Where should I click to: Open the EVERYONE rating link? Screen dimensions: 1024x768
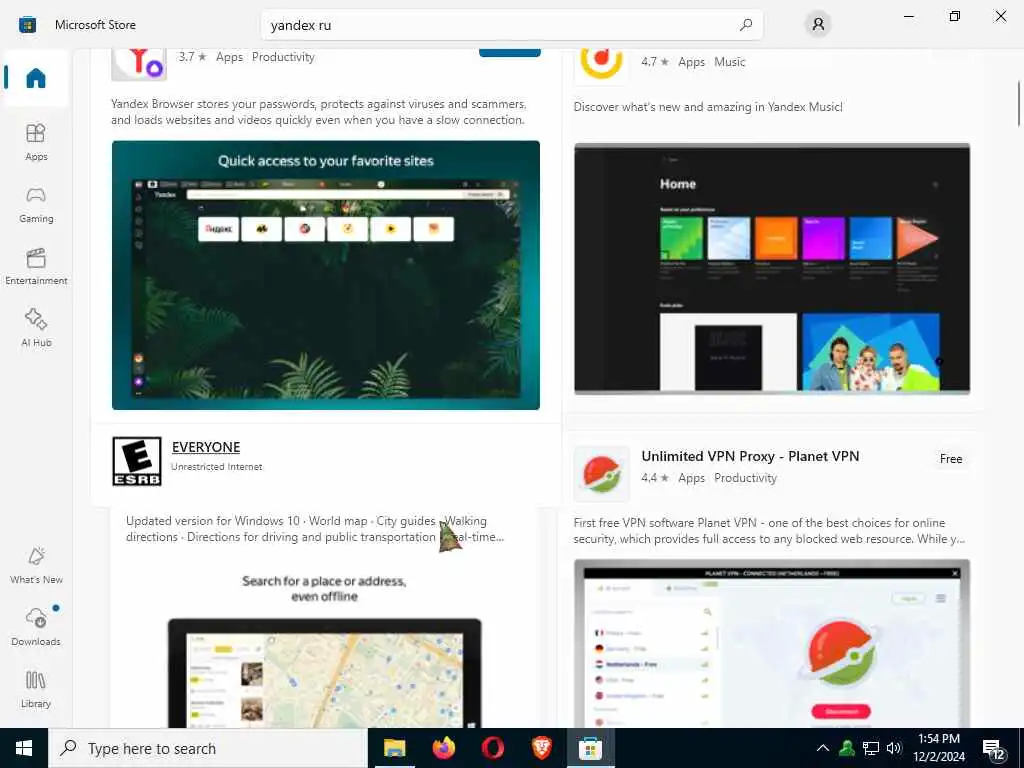[x=206, y=447]
